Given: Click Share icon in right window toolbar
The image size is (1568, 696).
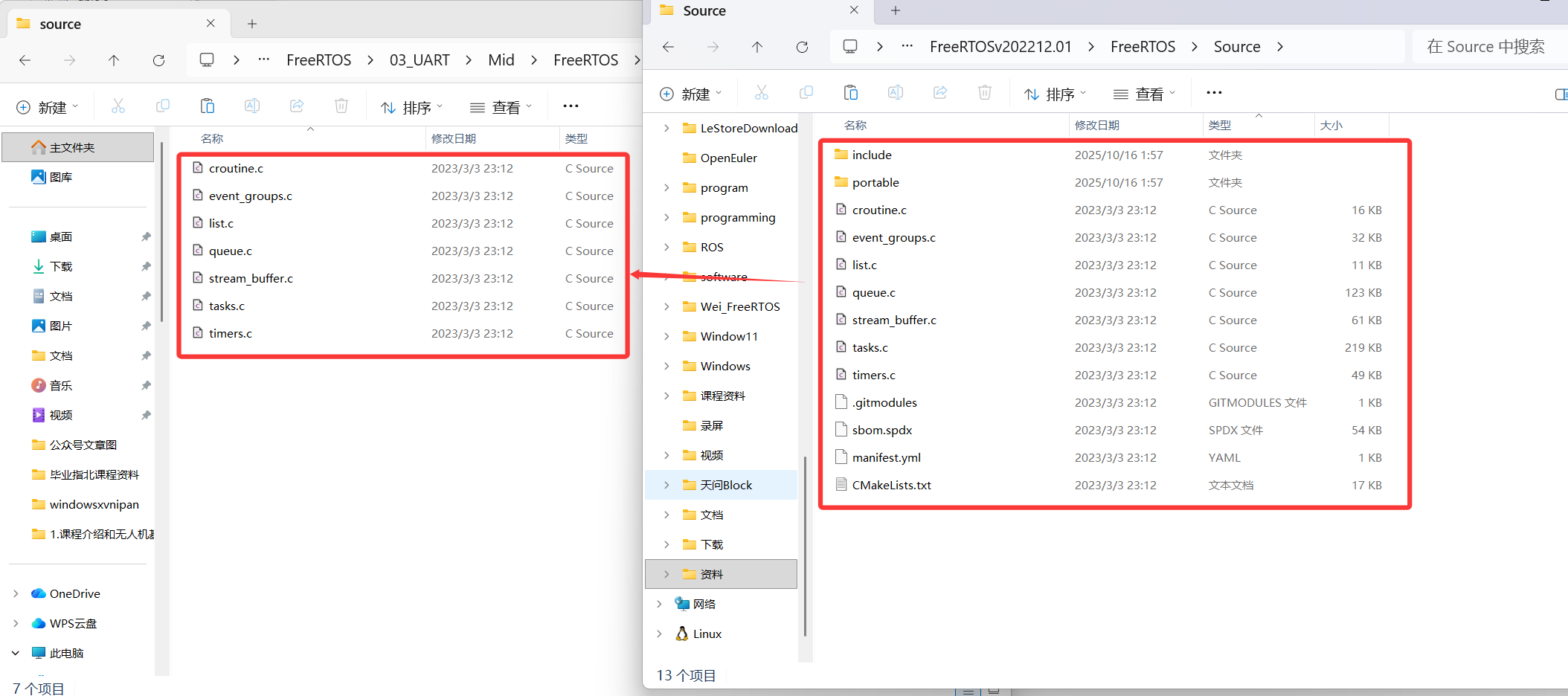Looking at the screenshot, I should coord(940,93).
